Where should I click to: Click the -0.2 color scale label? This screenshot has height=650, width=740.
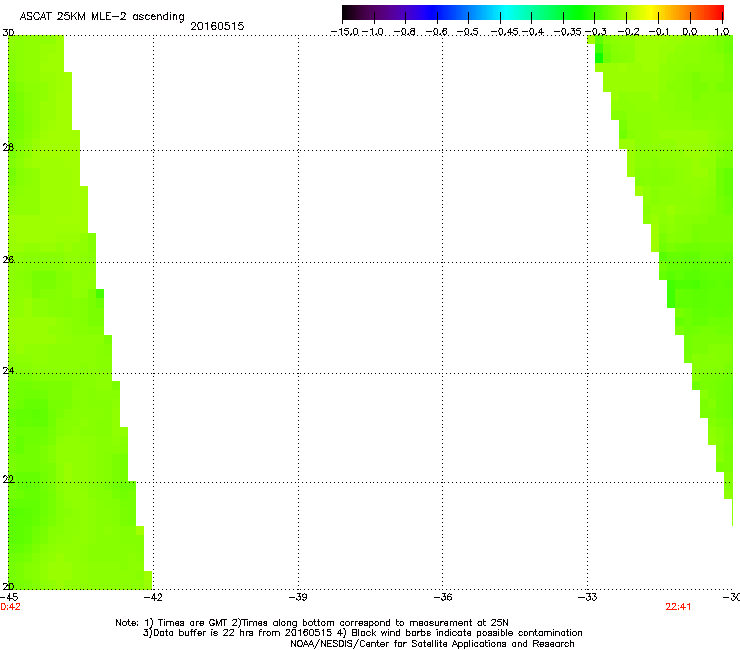[x=629, y=32]
